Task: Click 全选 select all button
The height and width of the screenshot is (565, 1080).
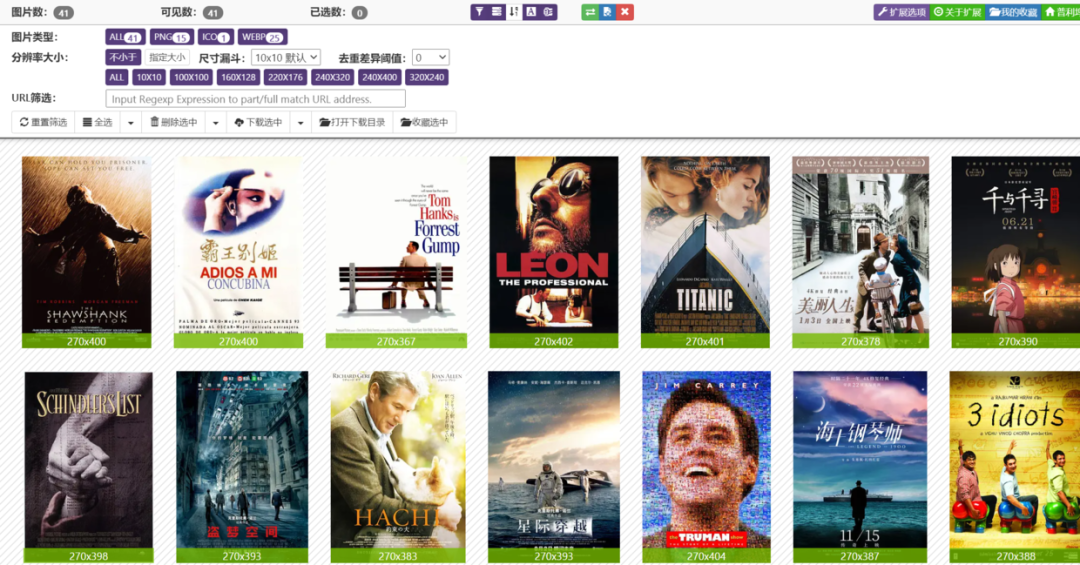Action: [x=97, y=122]
